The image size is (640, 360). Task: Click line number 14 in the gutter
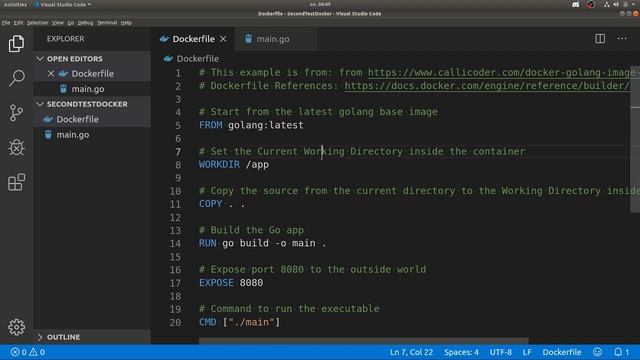[x=175, y=243]
